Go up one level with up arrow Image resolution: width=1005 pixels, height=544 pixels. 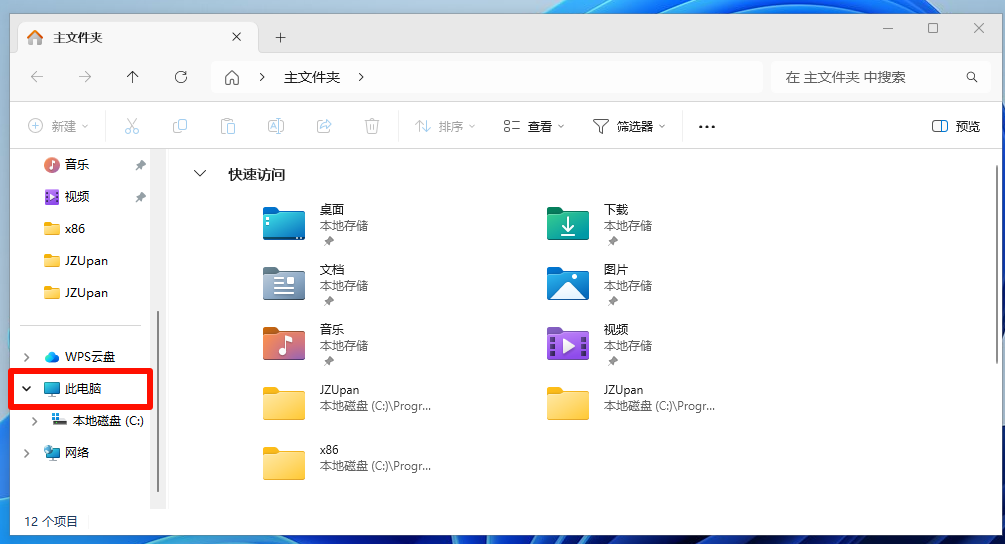click(132, 77)
